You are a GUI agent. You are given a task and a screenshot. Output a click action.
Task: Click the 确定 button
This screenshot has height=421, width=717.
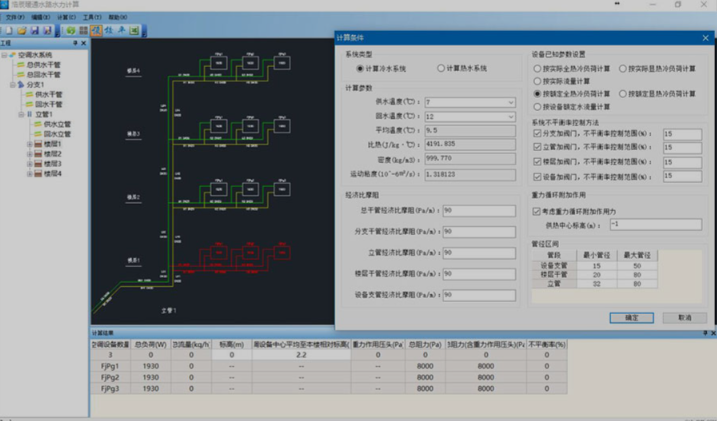[x=631, y=317]
